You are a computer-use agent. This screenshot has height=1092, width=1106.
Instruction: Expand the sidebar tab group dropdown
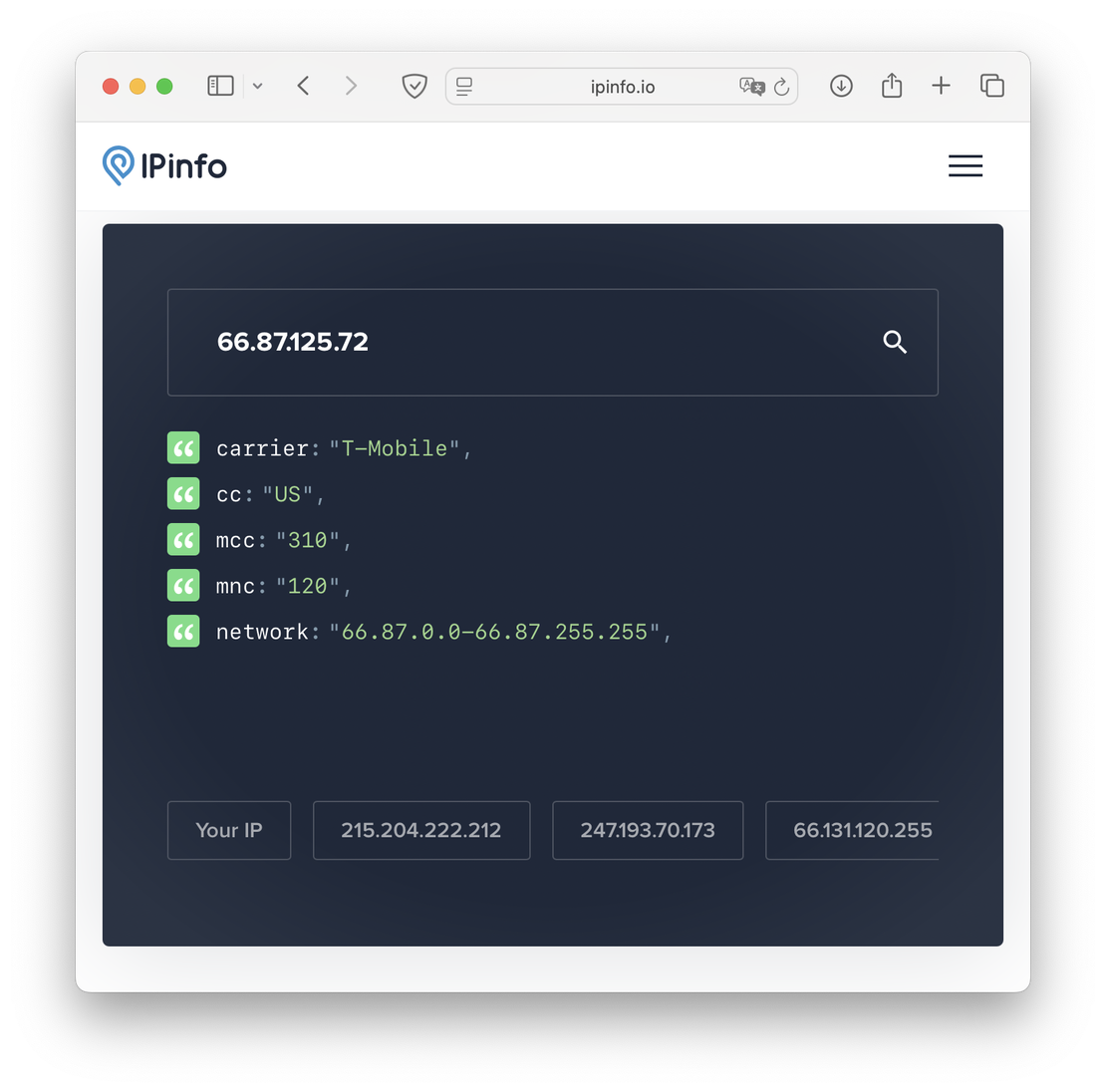pyautogui.click(x=258, y=87)
